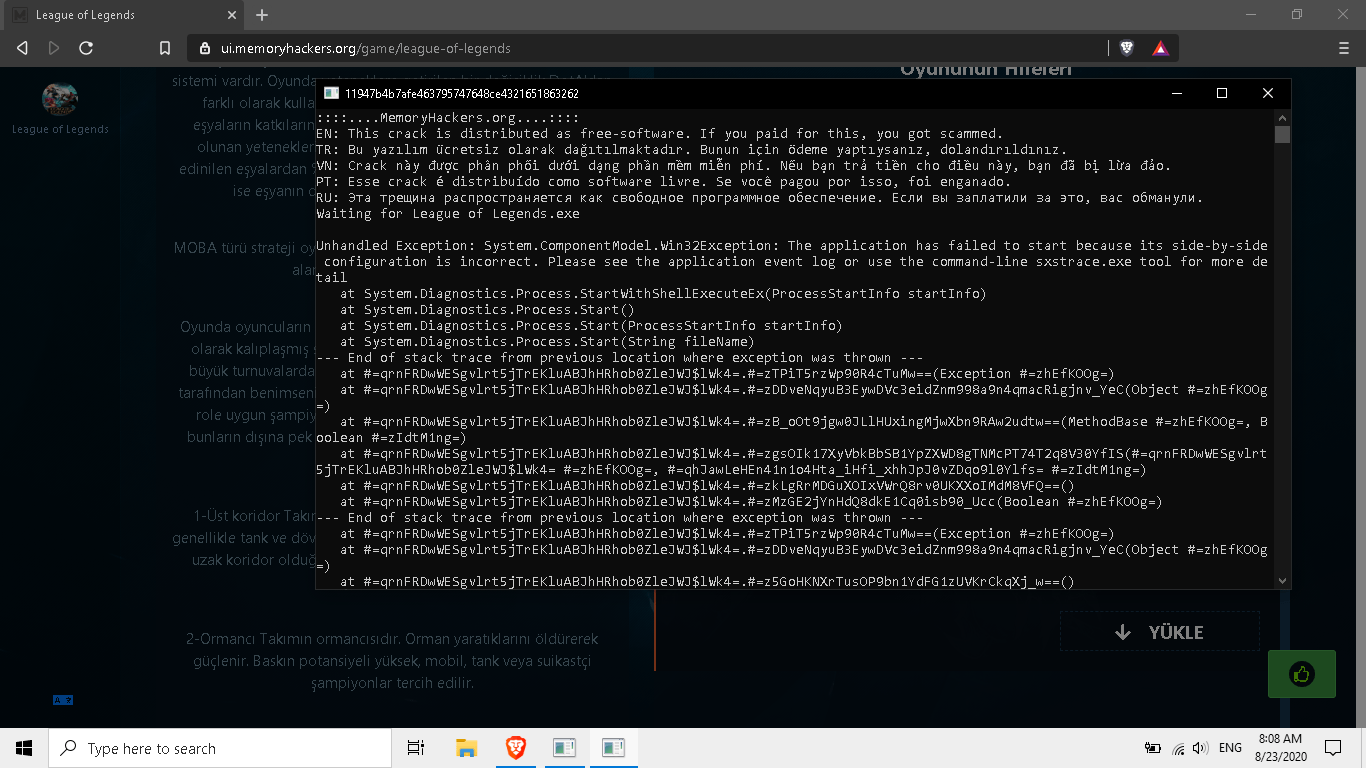Select the League of Legends browser tab
1366x768 pixels.
(x=124, y=15)
